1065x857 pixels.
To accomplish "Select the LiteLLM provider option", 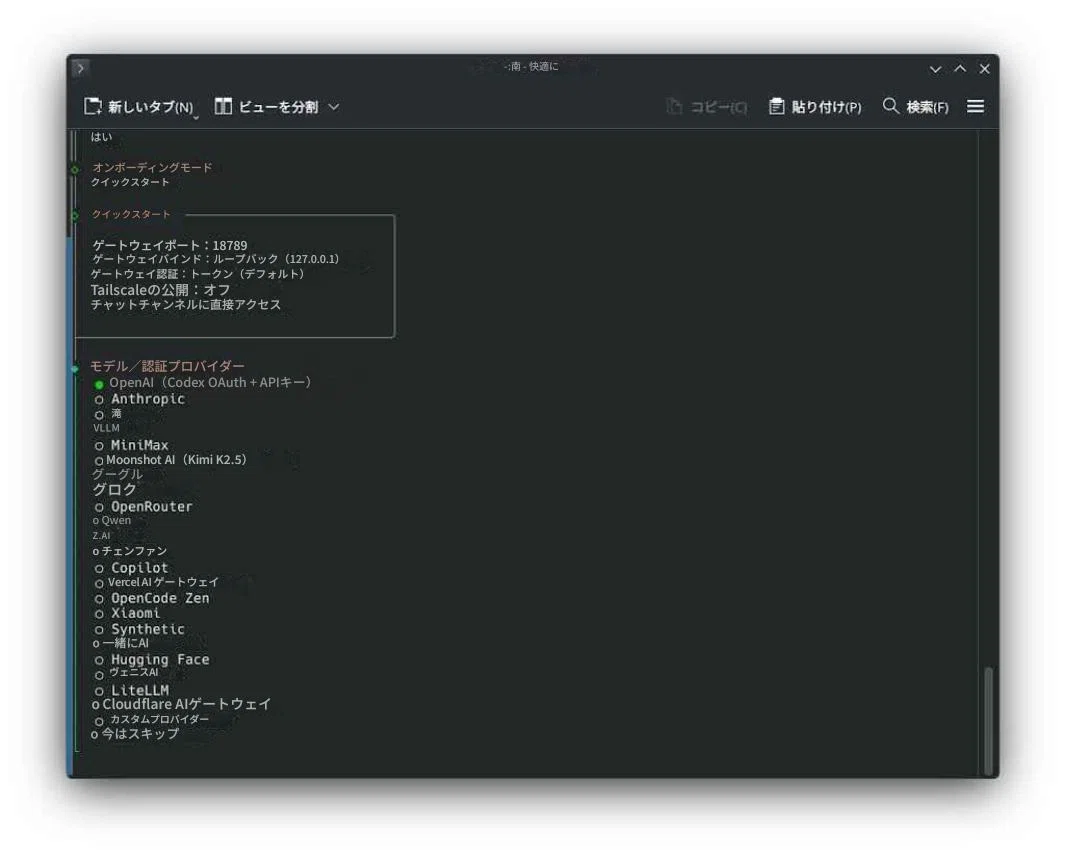I will tap(132, 690).
